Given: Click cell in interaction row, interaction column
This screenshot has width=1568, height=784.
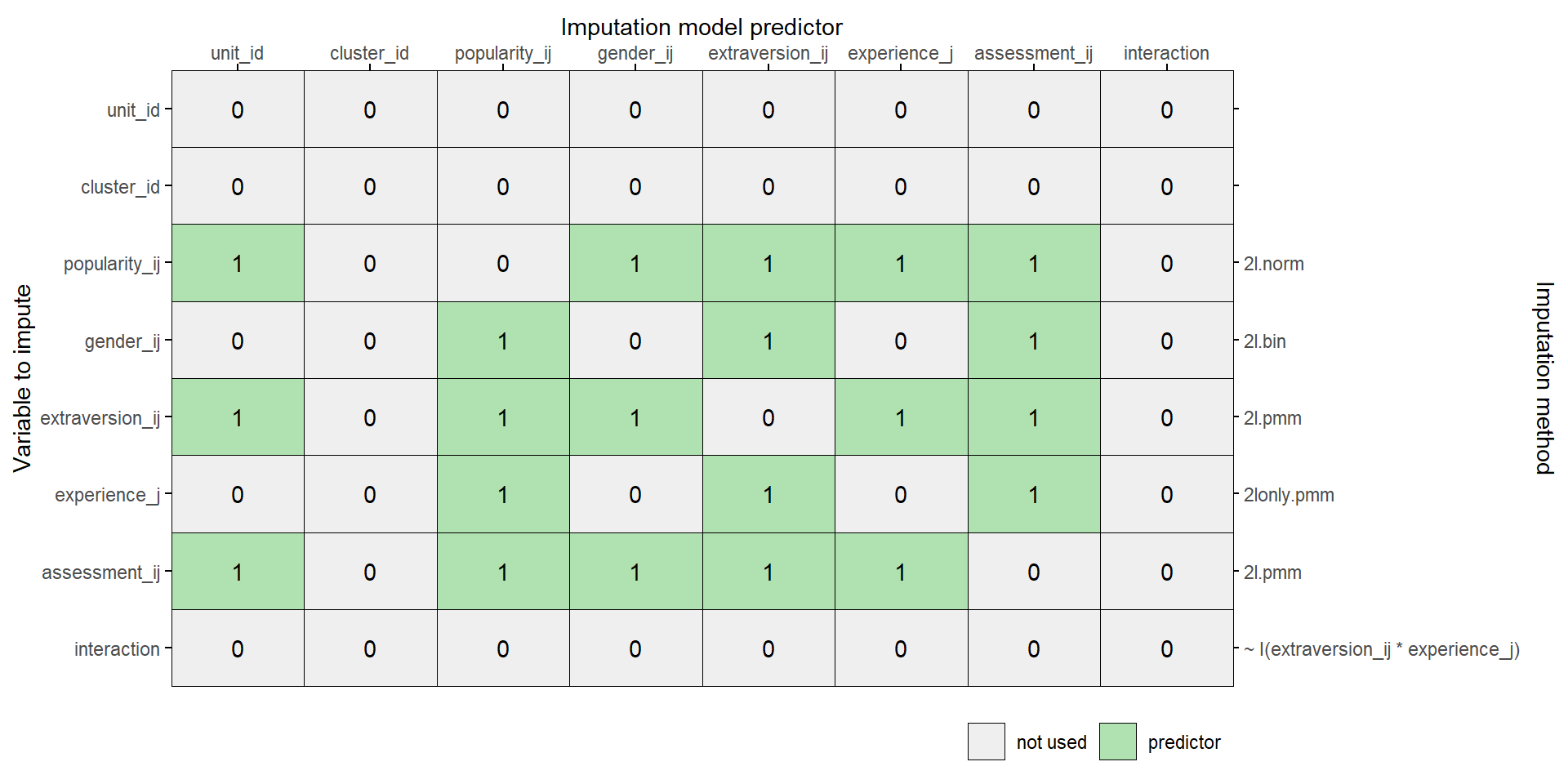Looking at the screenshot, I should 1166,649.
